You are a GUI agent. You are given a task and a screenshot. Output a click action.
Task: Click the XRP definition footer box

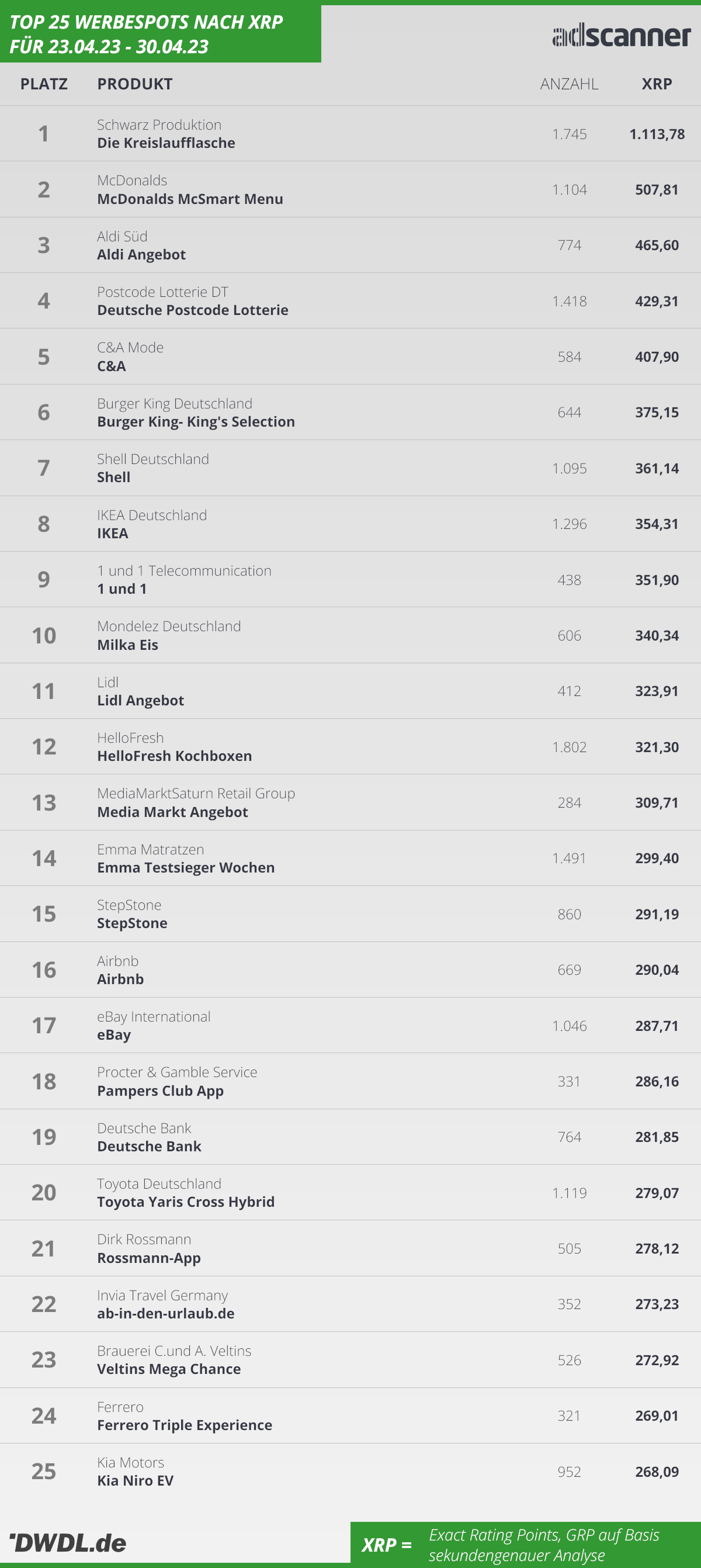coord(525,1544)
